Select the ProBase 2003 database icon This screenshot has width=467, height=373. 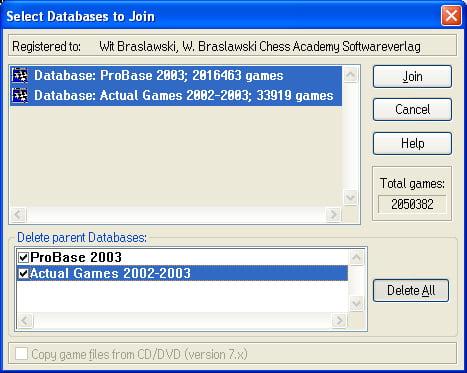click(20, 75)
